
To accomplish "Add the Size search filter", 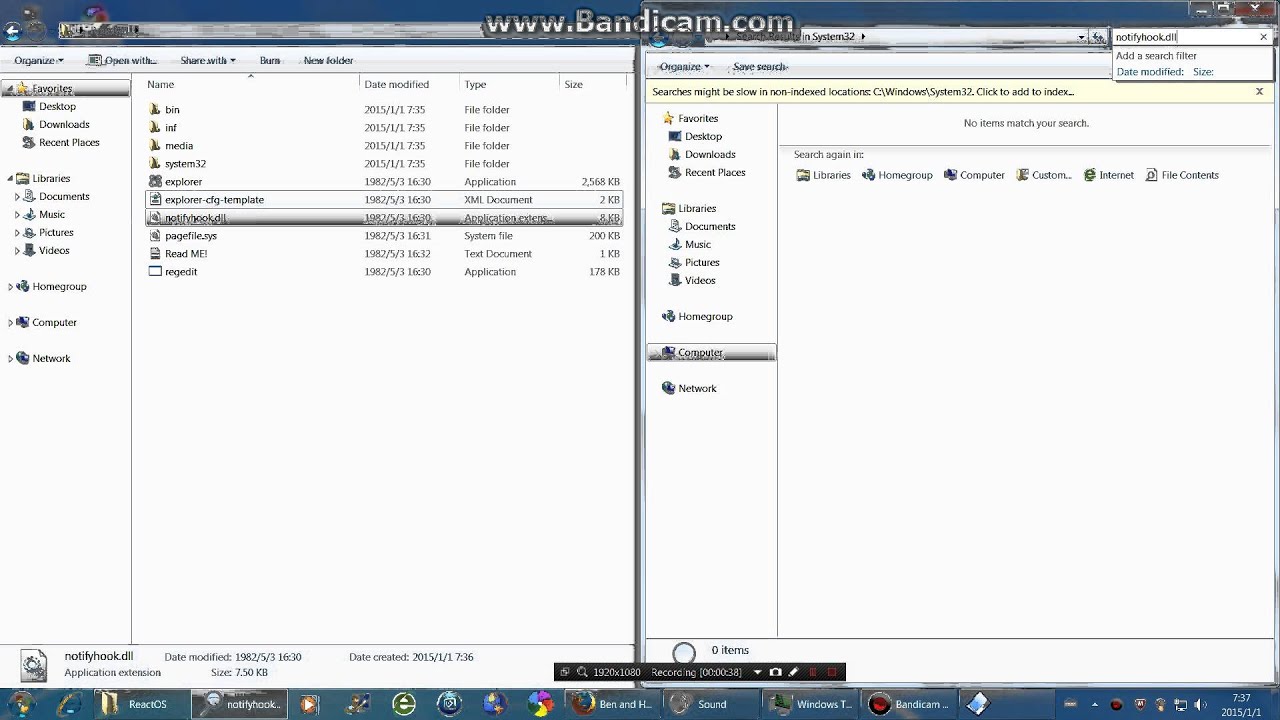I will [x=1203, y=72].
